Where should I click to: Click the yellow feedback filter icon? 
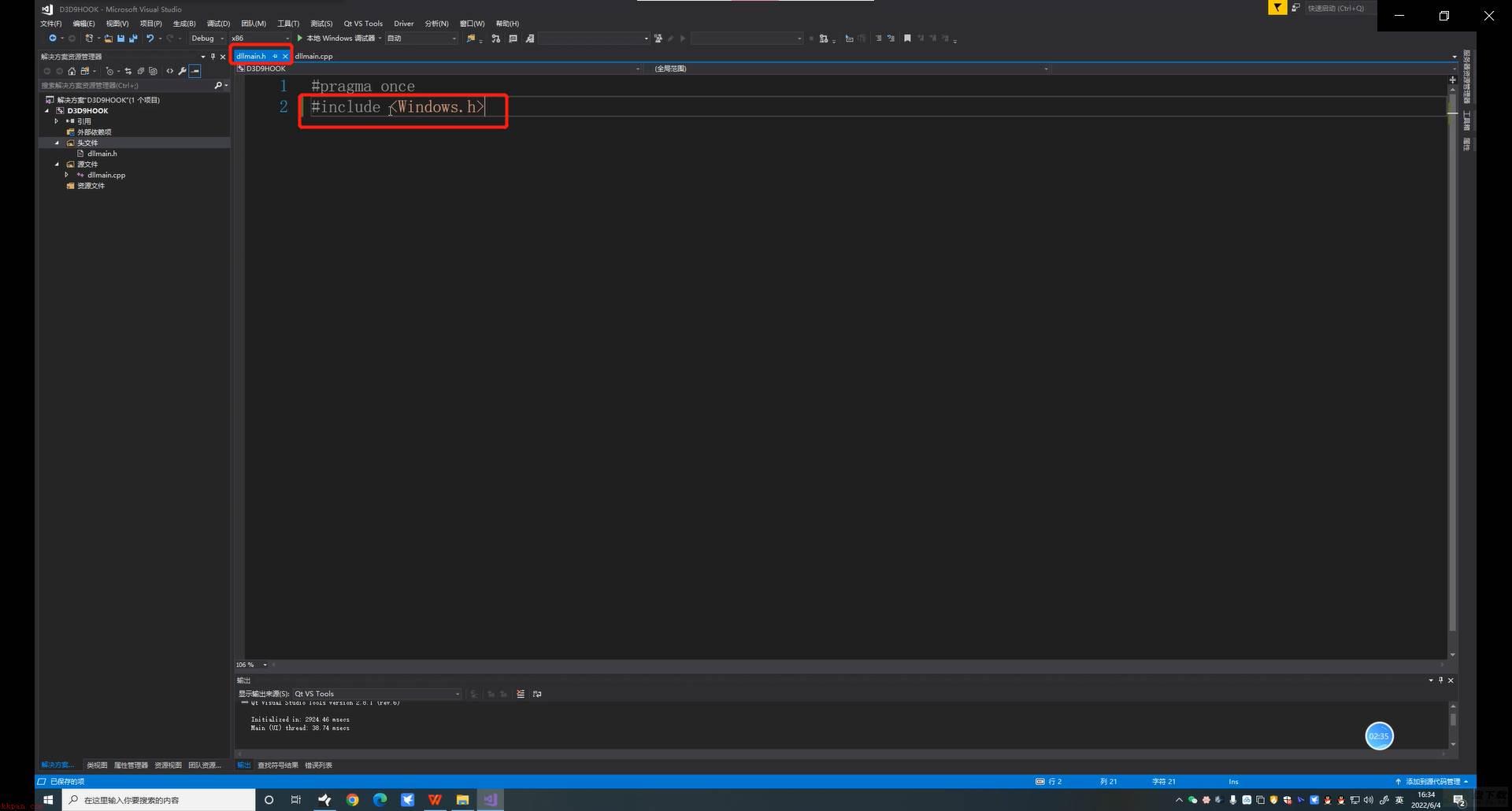click(1277, 8)
